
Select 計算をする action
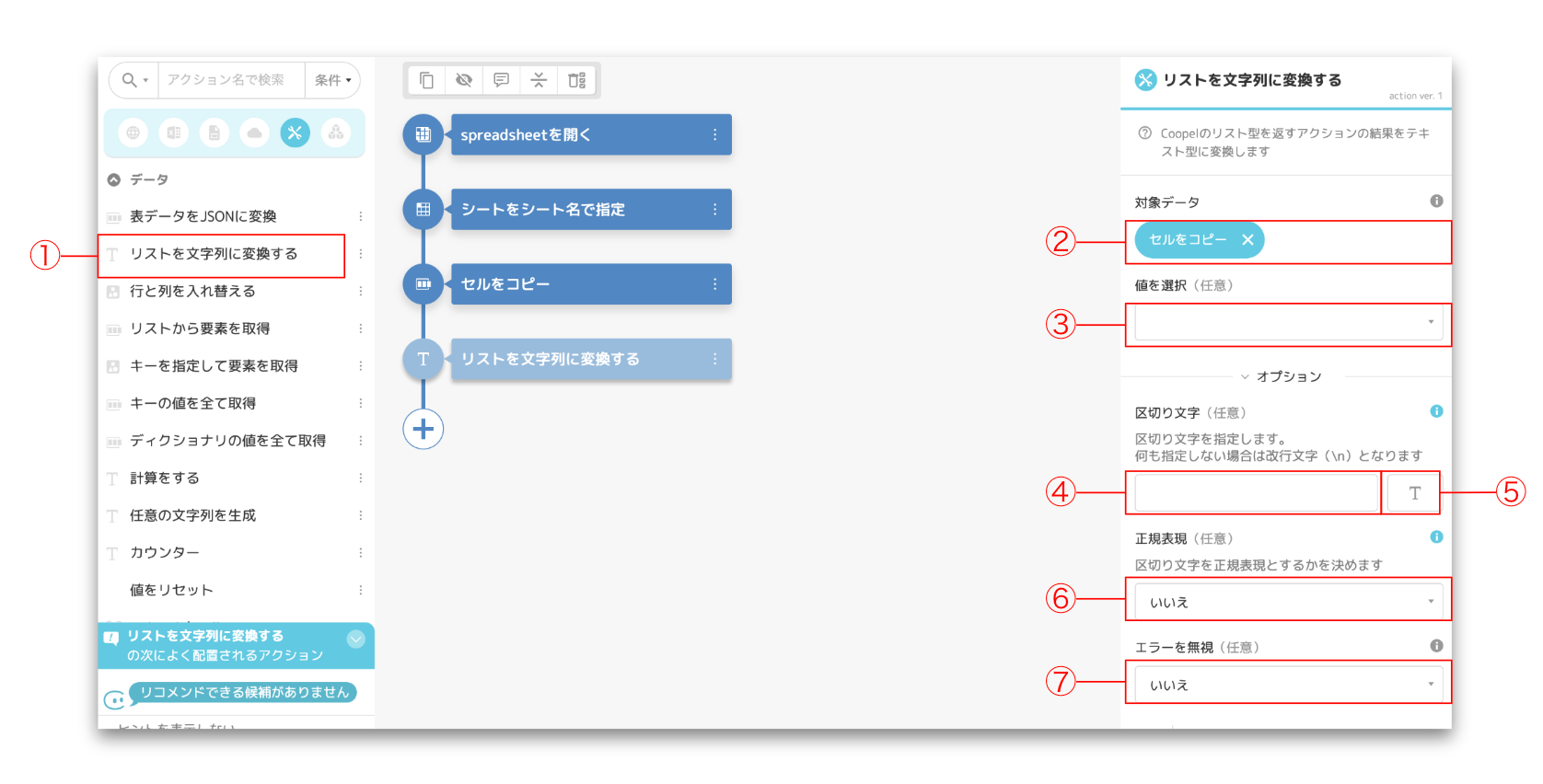coord(165,478)
